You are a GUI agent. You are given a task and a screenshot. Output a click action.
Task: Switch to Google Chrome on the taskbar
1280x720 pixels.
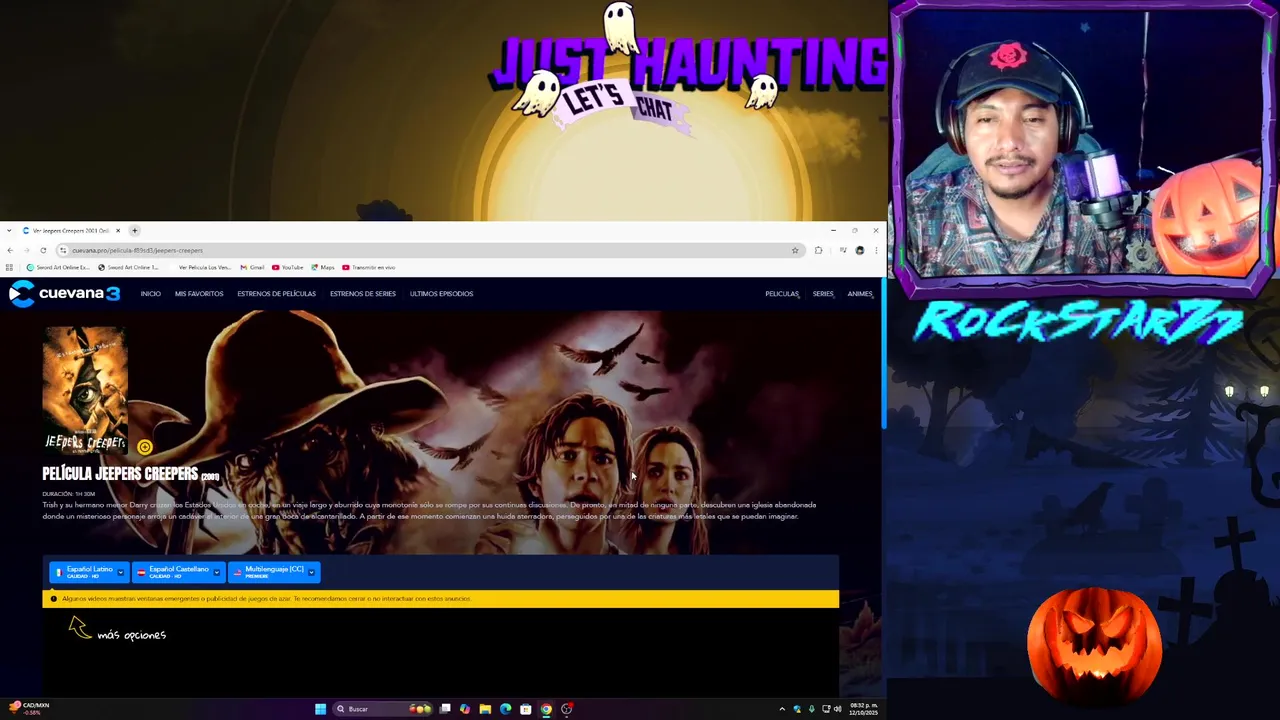(546, 709)
